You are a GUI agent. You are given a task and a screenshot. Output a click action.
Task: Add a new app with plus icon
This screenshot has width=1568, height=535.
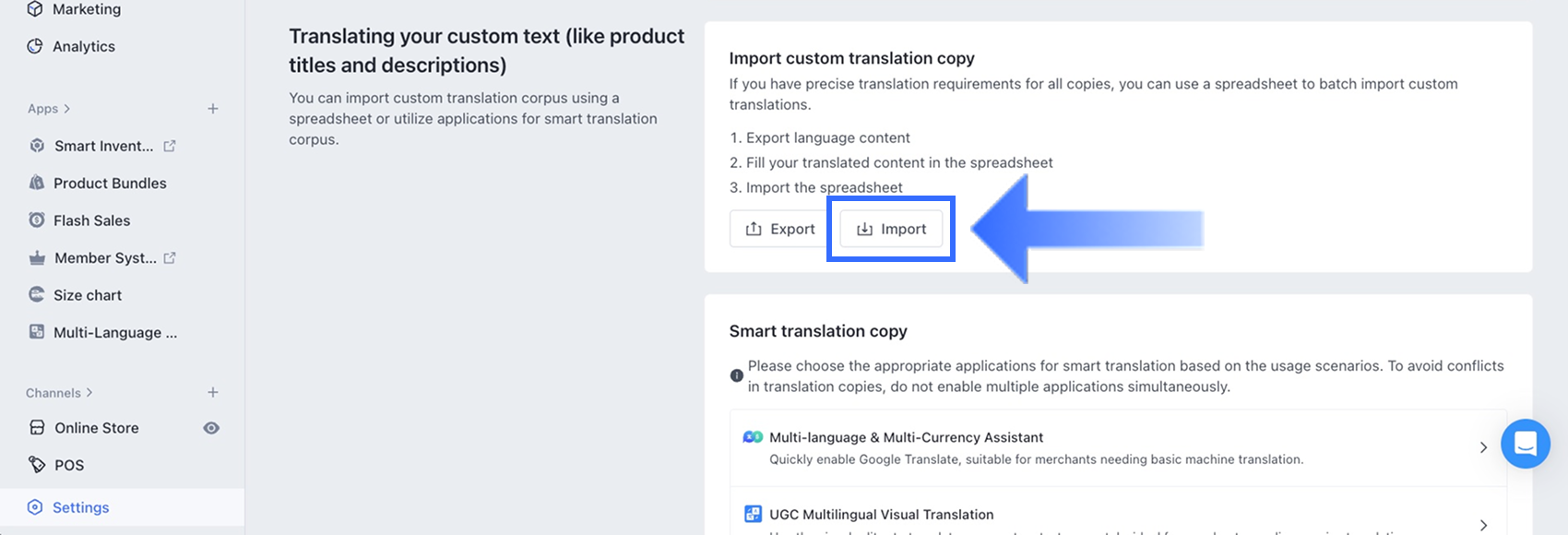213,109
